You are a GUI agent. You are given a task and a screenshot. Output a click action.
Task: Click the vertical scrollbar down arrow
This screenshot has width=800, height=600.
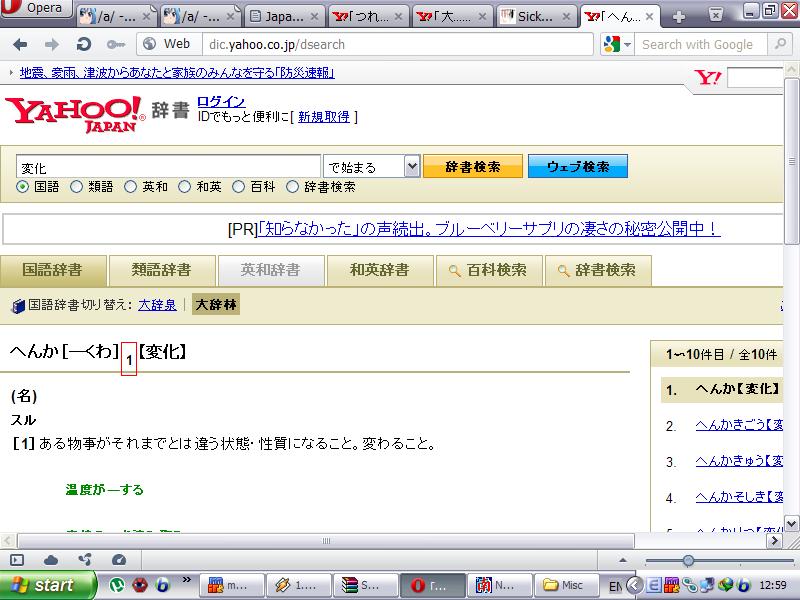pyautogui.click(x=791, y=524)
